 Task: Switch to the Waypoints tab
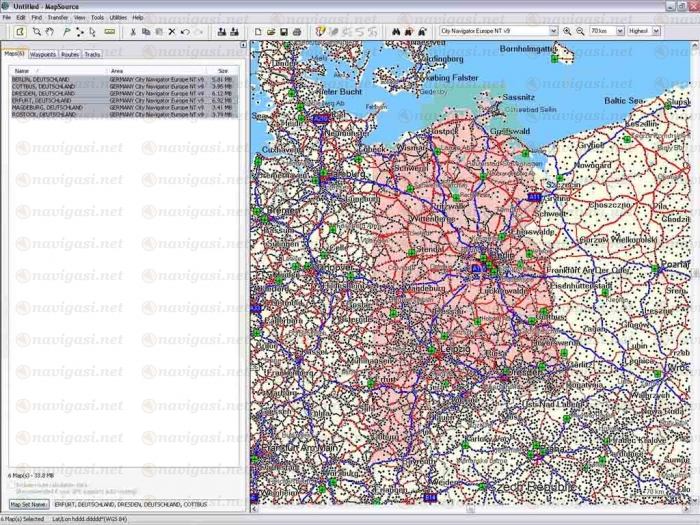click(43, 54)
